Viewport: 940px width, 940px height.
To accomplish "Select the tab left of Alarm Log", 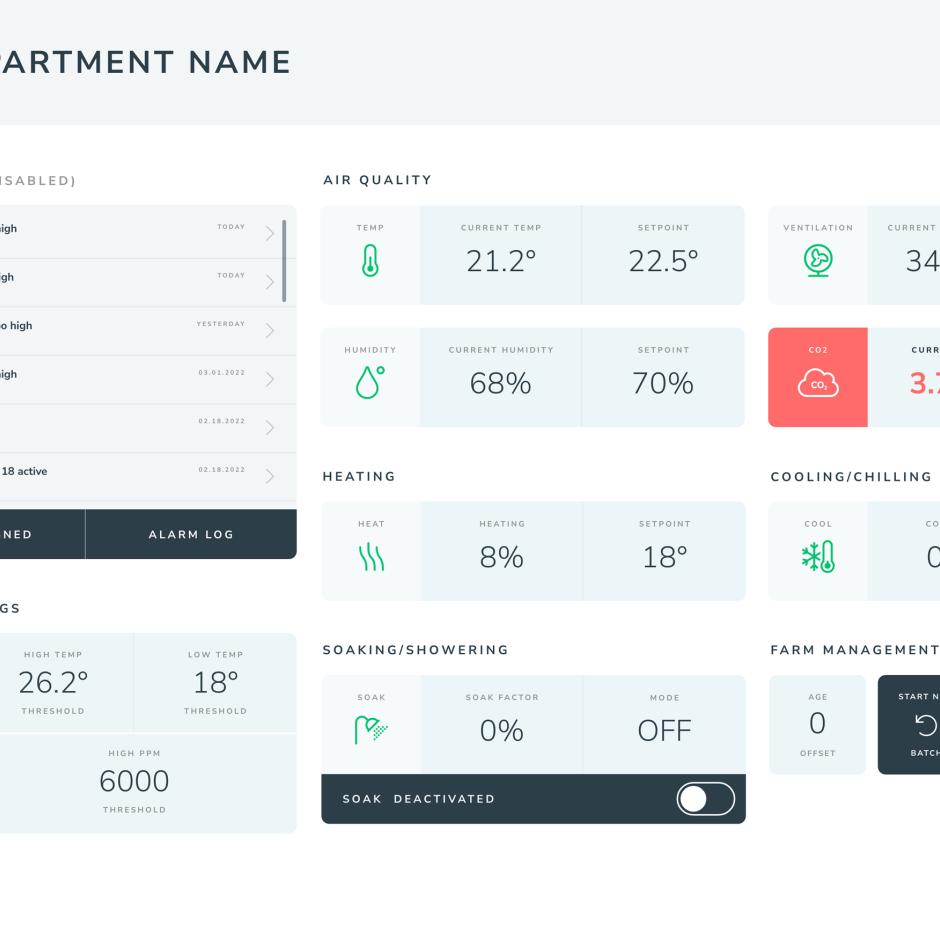I will pyautogui.click(x=42, y=534).
